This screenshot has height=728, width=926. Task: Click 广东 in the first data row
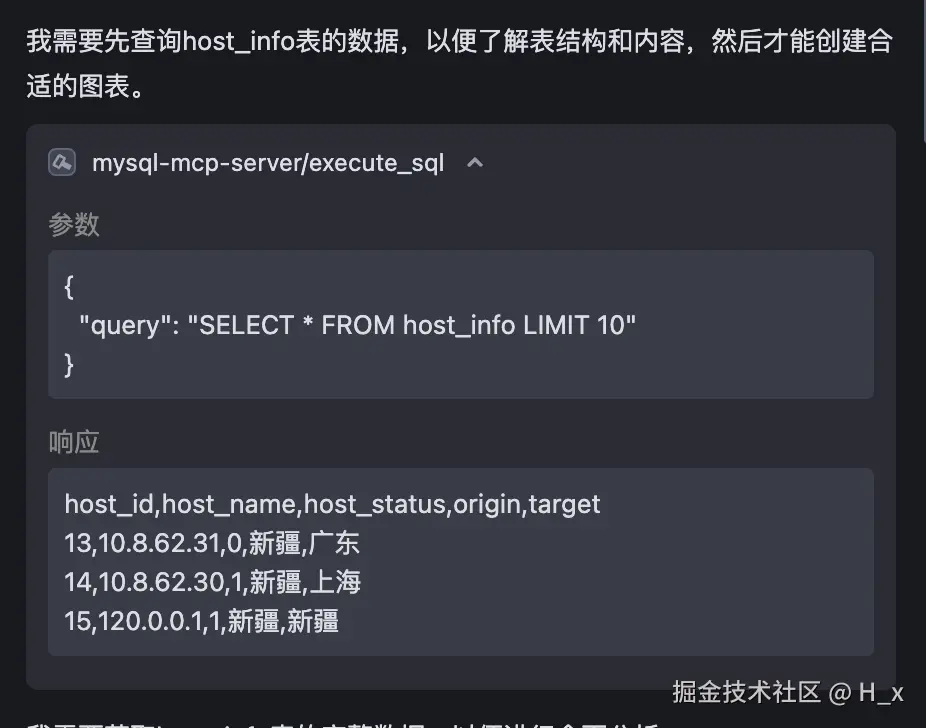334,543
